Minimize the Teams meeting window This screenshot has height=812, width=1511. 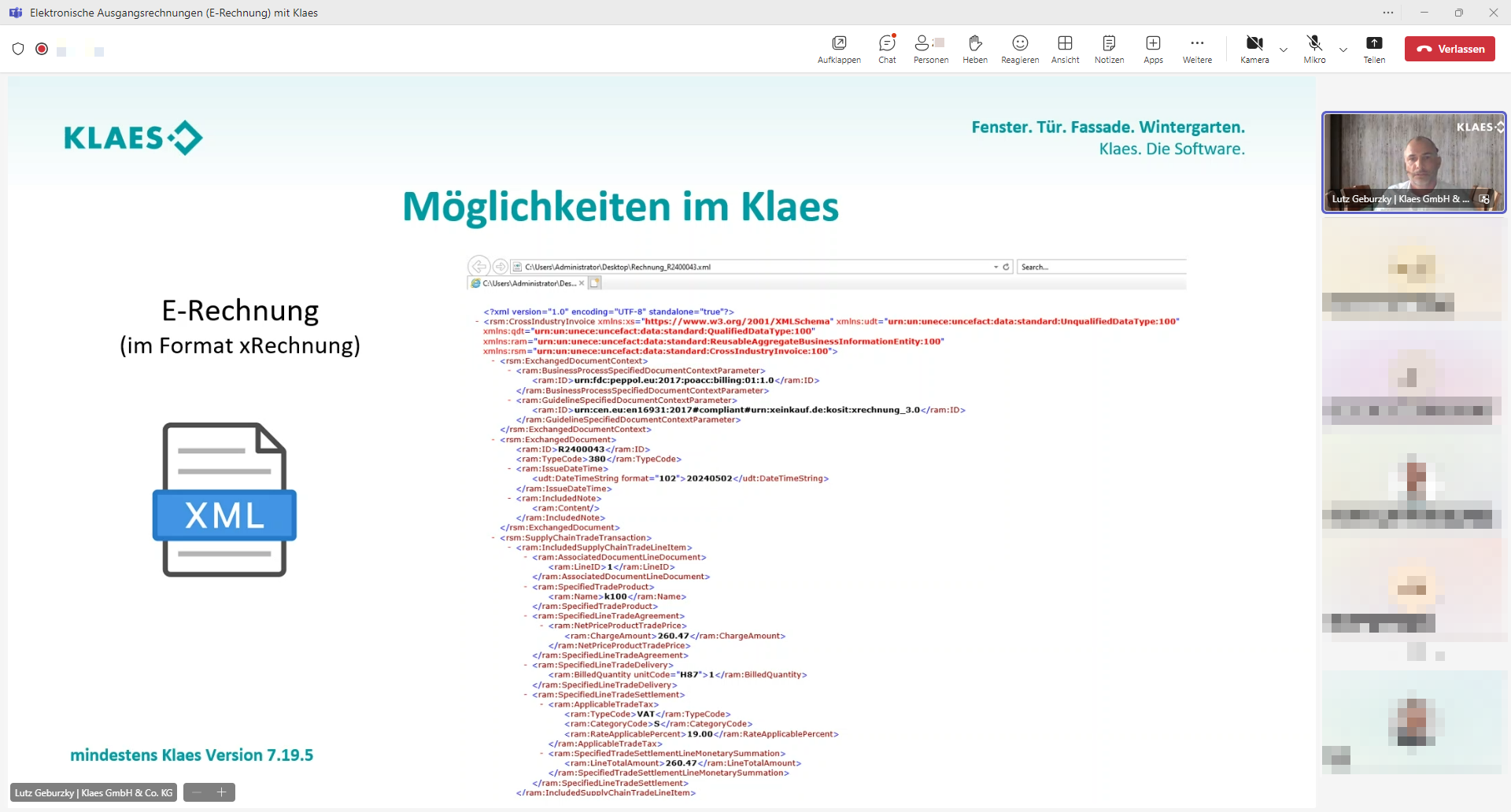coord(1424,13)
